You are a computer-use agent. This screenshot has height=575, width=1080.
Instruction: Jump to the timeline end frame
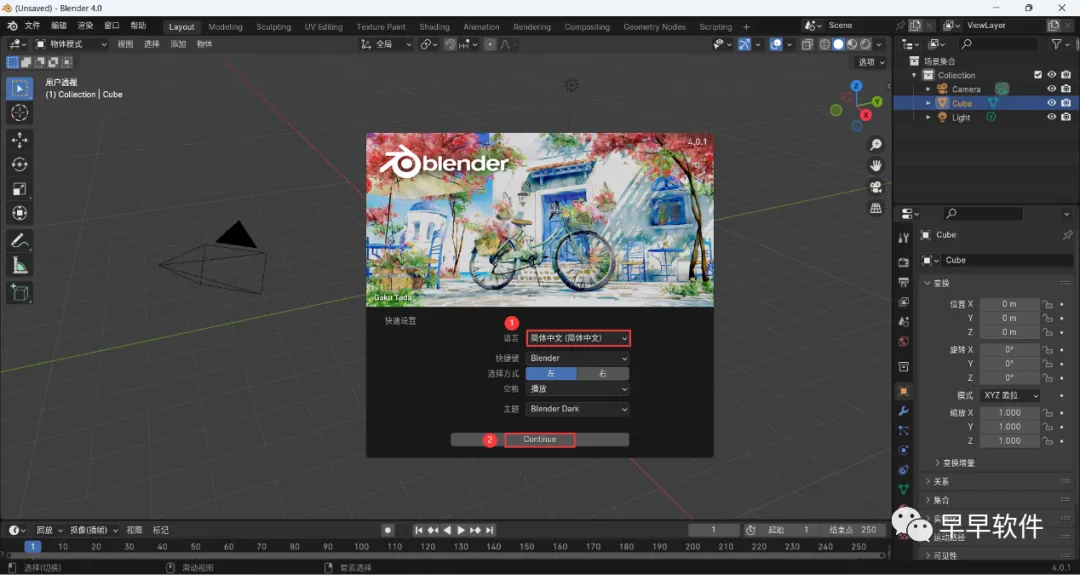click(490, 530)
